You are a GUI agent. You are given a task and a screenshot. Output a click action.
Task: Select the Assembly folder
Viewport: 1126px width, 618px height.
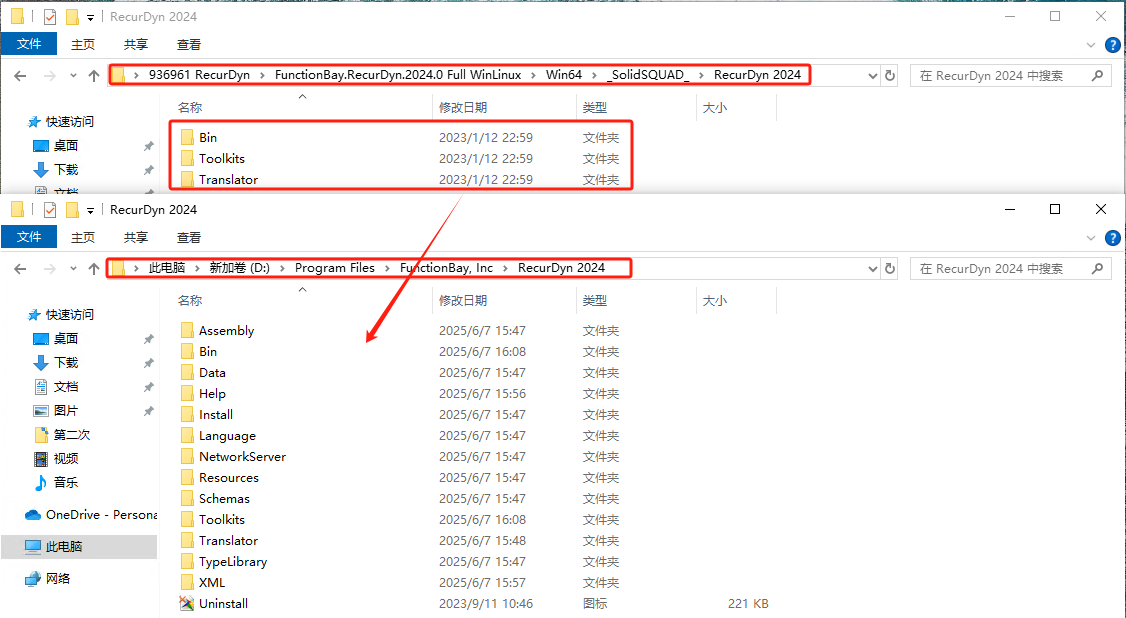[x=226, y=330]
